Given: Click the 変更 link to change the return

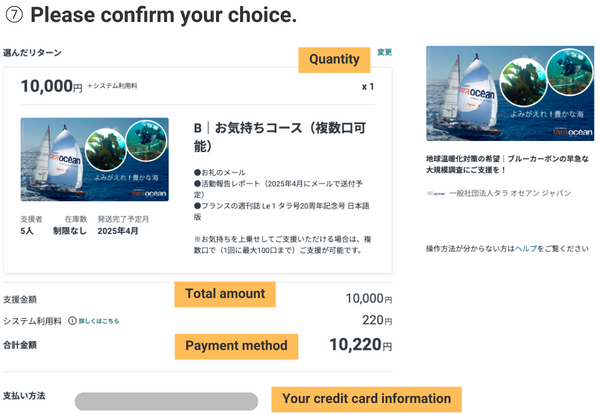Looking at the screenshot, I should point(385,52).
